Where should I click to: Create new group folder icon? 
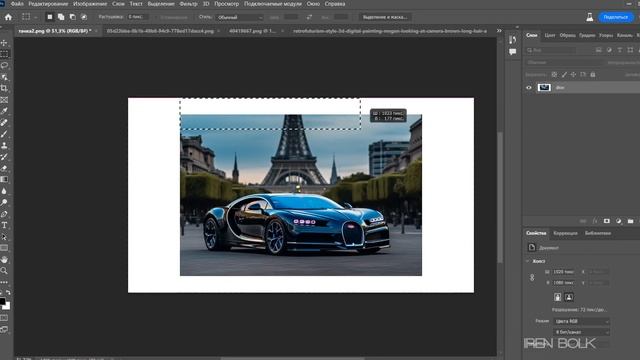pos(631,221)
